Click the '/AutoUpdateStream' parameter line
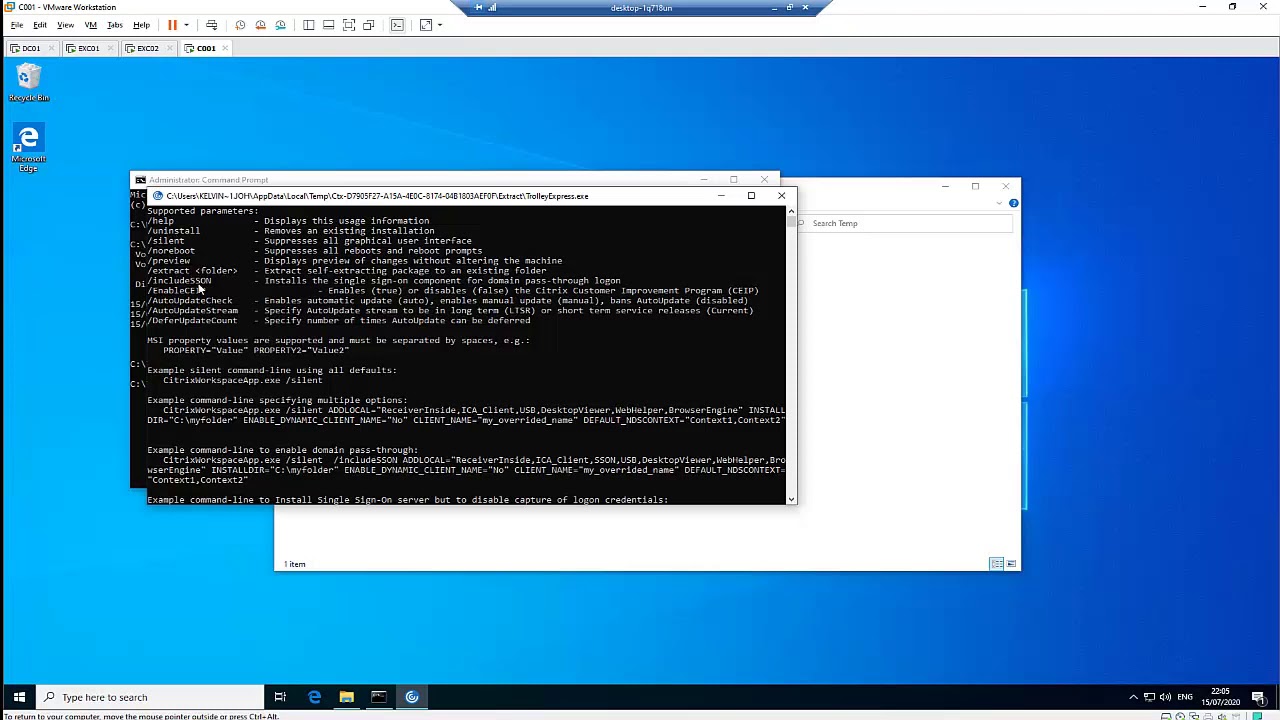 (450, 311)
